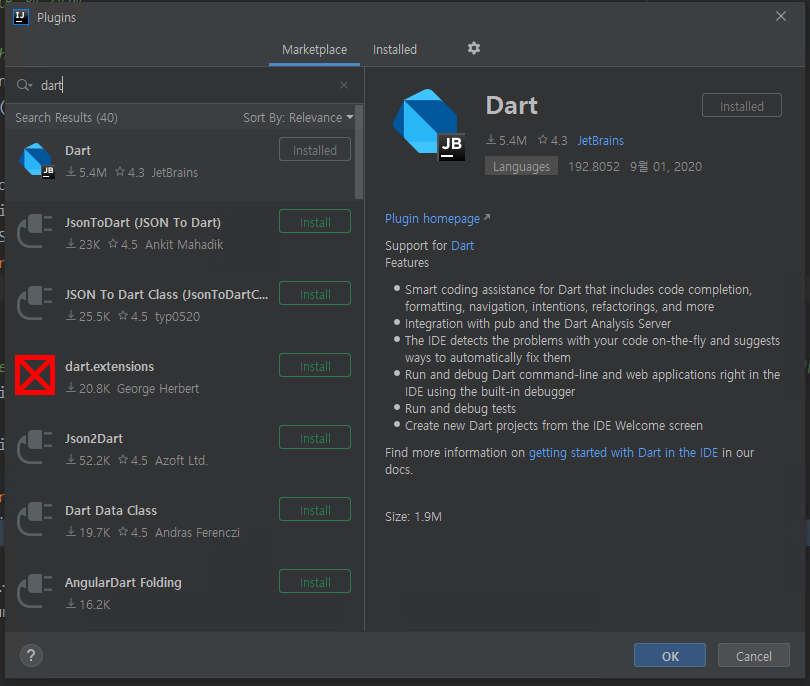Click the Json2Dart plugin icon
Viewport: 810px width, 686px height.
pyautogui.click(x=35, y=448)
